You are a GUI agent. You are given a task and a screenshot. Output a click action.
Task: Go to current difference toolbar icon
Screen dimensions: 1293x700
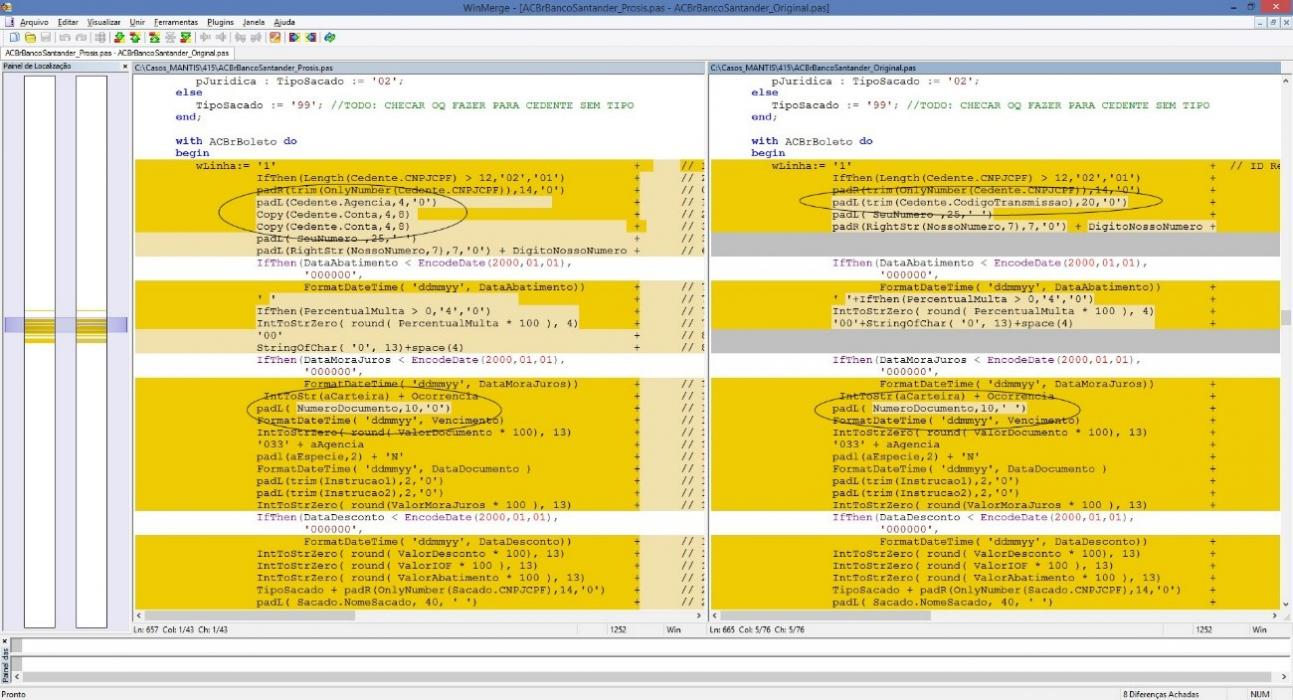(171, 37)
